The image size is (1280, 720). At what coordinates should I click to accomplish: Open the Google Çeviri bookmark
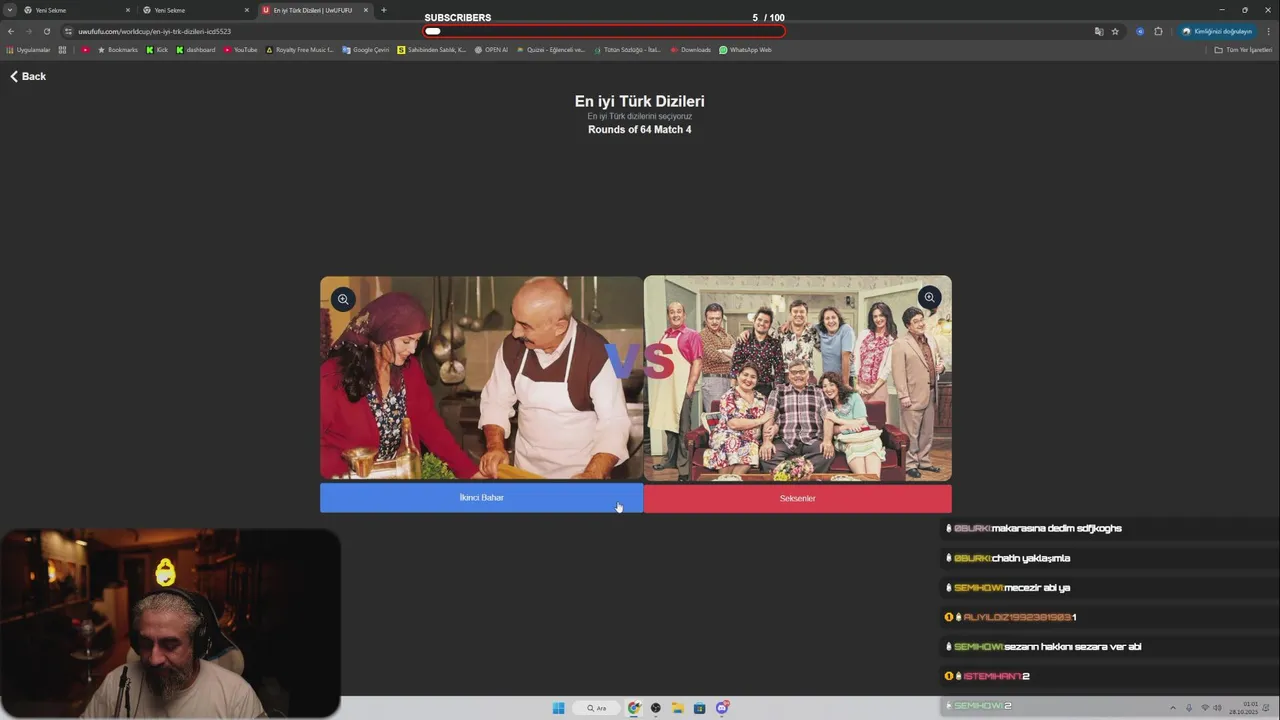tap(366, 50)
